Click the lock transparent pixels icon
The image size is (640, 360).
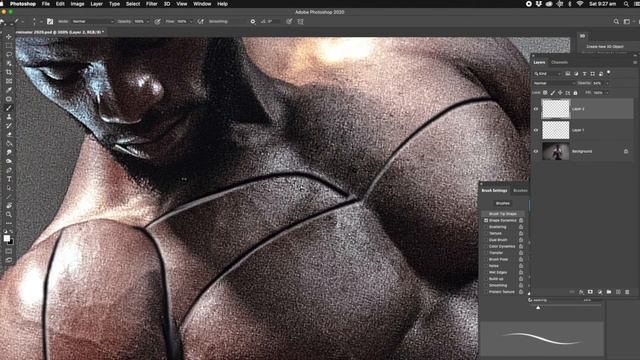(545, 93)
